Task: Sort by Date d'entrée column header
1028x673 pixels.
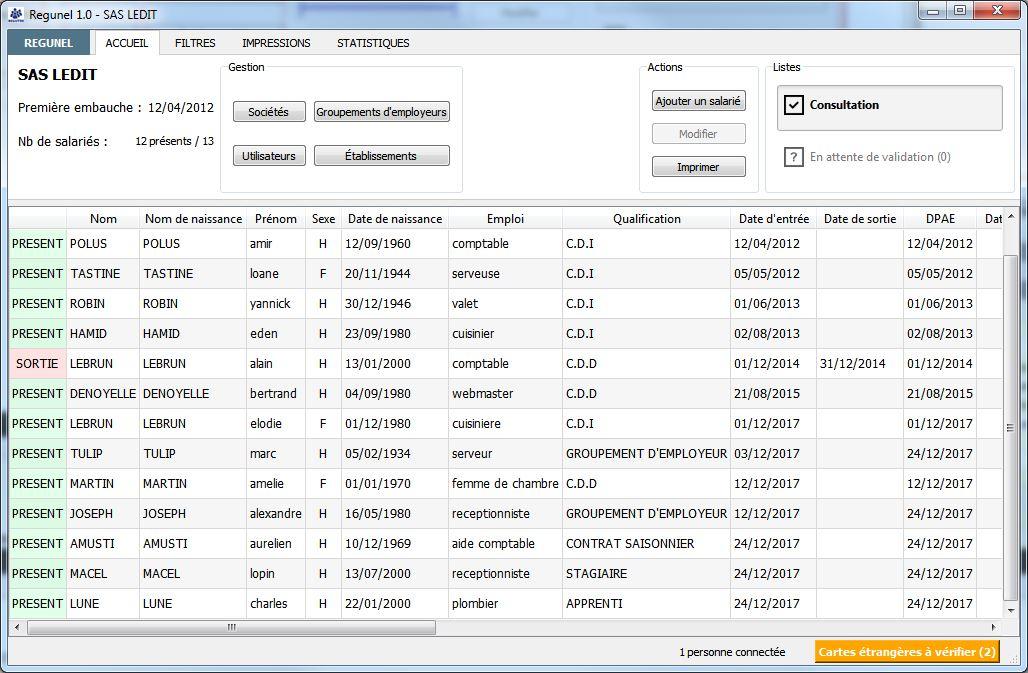Action: click(x=774, y=218)
